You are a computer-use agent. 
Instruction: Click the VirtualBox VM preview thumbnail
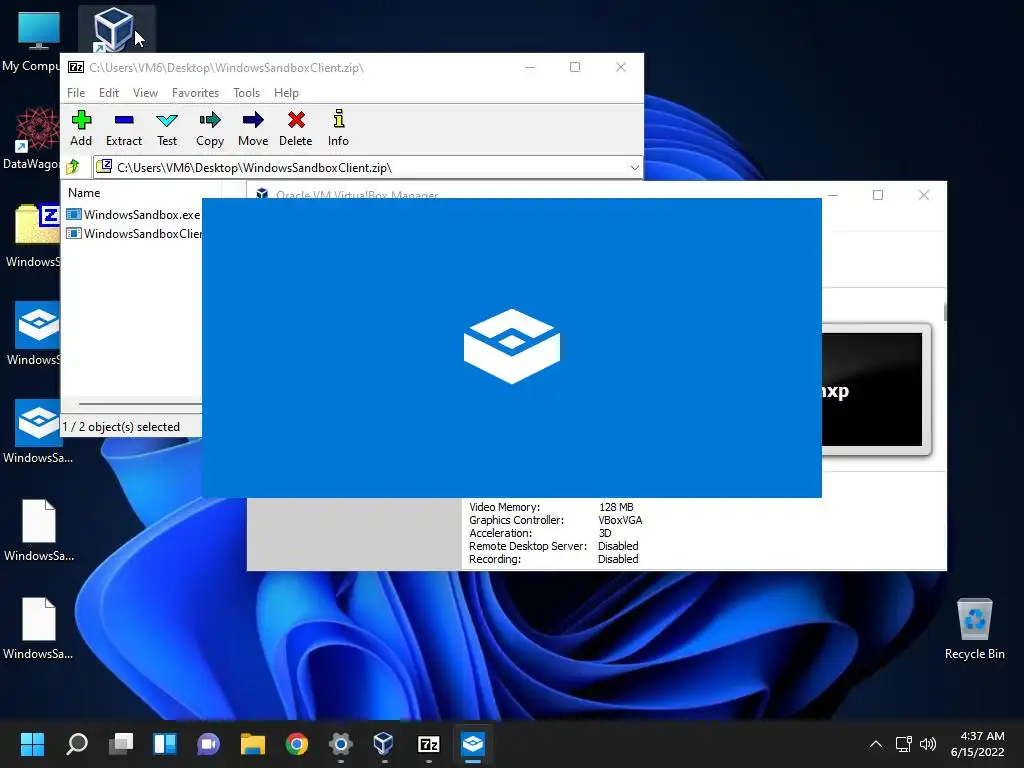click(875, 390)
